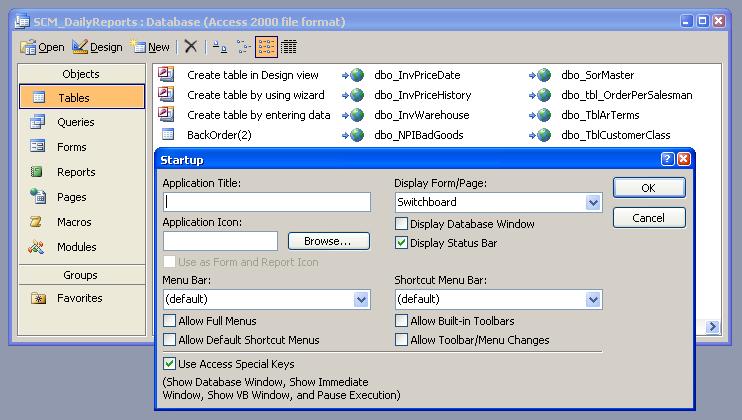Select Macros in the Objects pane
This screenshot has height=420, width=742.
(x=73, y=222)
